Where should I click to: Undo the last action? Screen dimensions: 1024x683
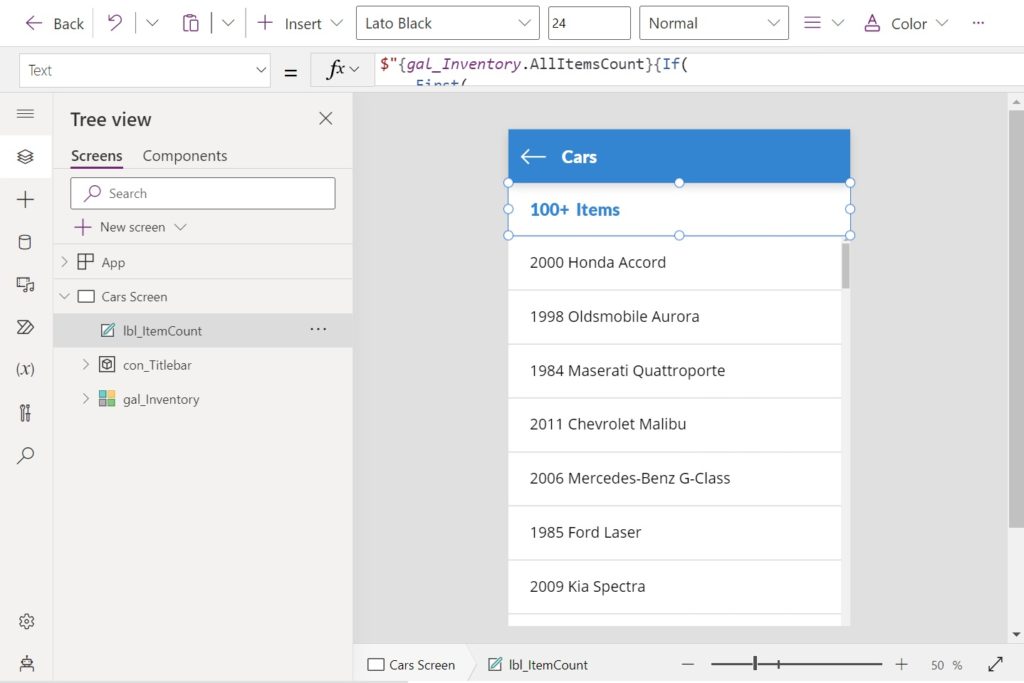(114, 24)
